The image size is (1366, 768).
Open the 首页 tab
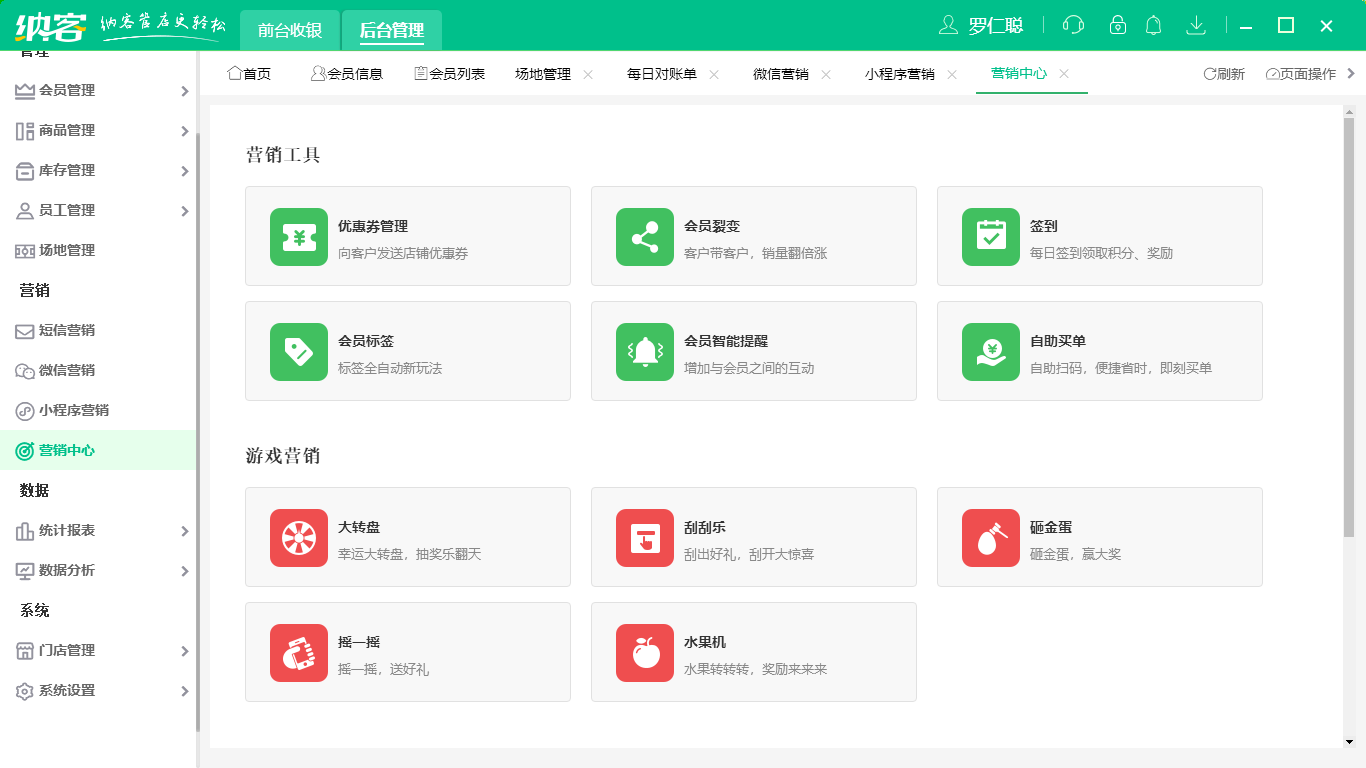(250, 73)
